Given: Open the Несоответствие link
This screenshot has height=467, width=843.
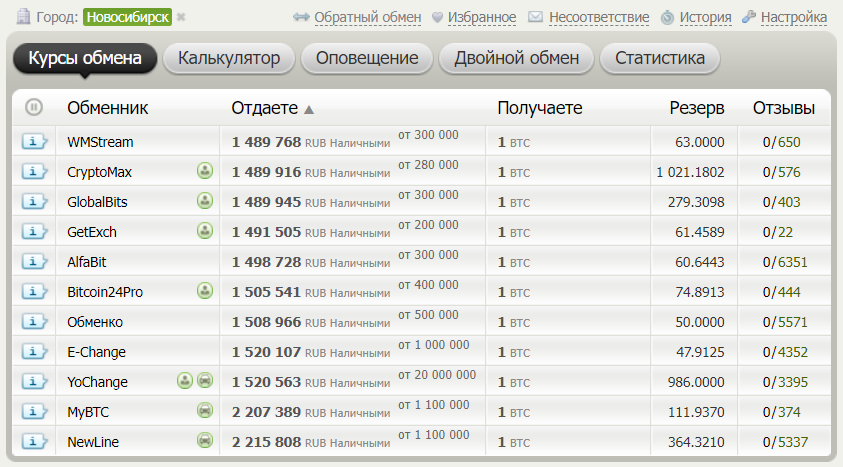Looking at the screenshot, I should pos(599,18).
